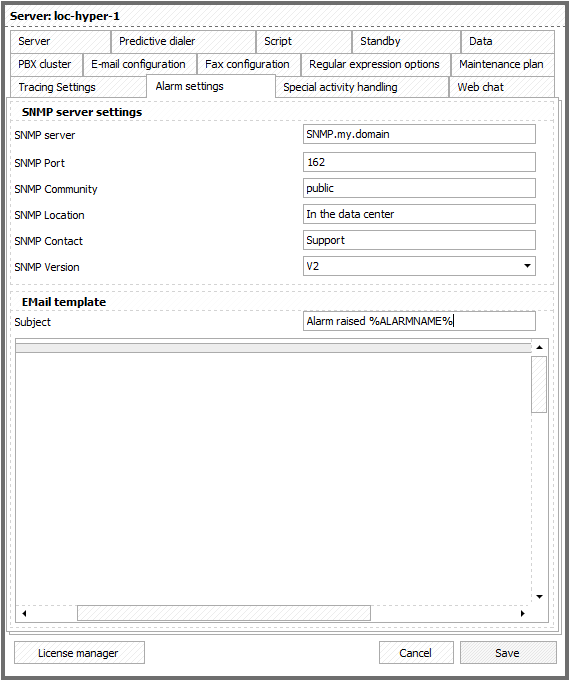
Task: Click the horizontal scrollbar right arrow
Action: (x=523, y=613)
